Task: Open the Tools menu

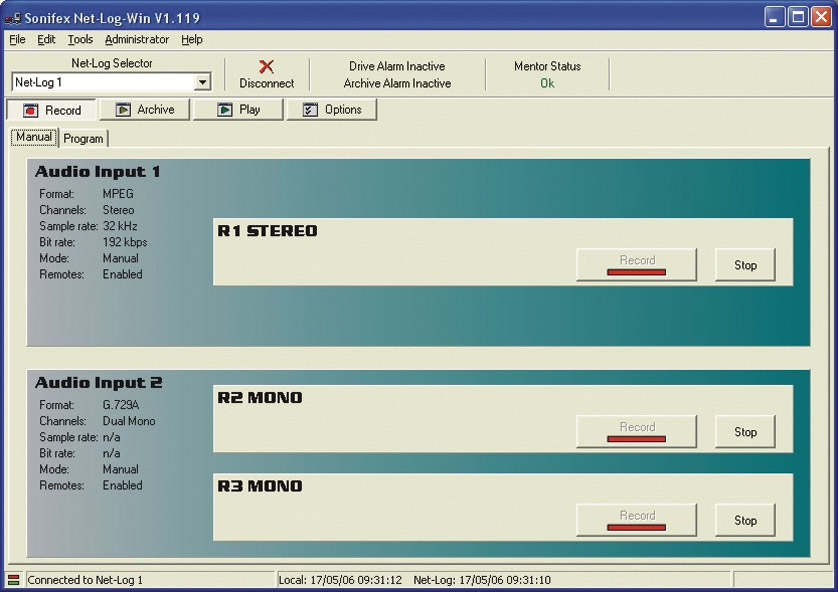Action: point(80,40)
